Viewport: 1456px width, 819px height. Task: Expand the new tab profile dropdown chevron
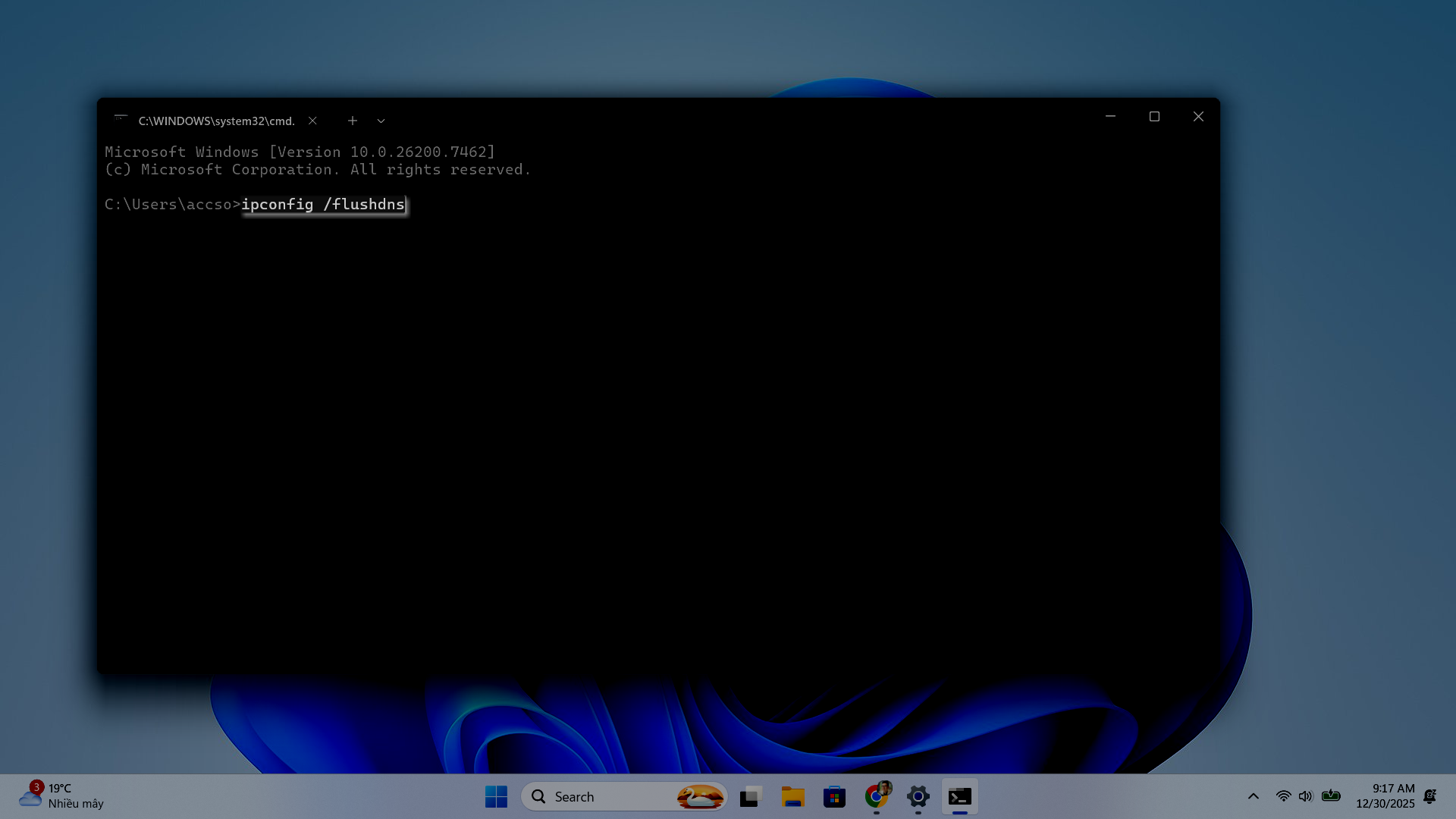[381, 121]
